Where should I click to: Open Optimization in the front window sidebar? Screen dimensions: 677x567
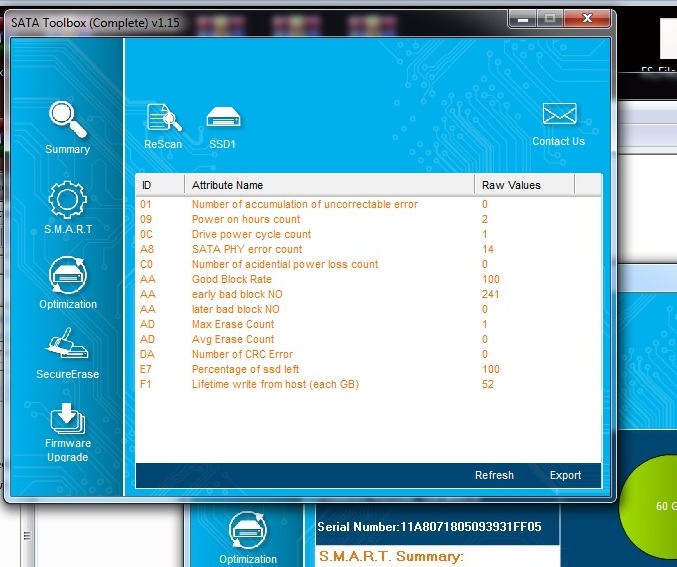pos(68,275)
